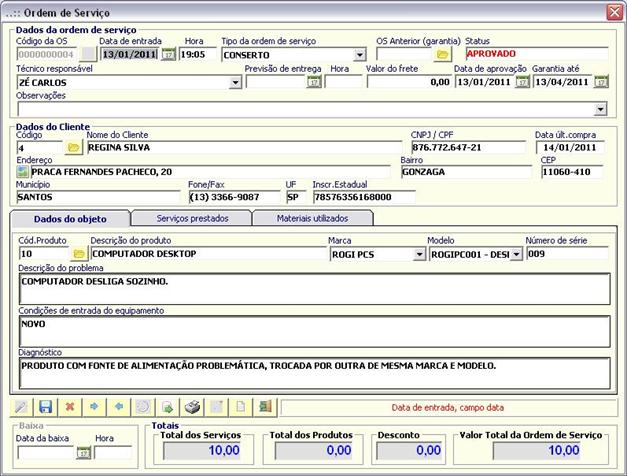The height and width of the screenshot is (476, 627).
Task: Click the Endereço text field
Action: point(210,172)
